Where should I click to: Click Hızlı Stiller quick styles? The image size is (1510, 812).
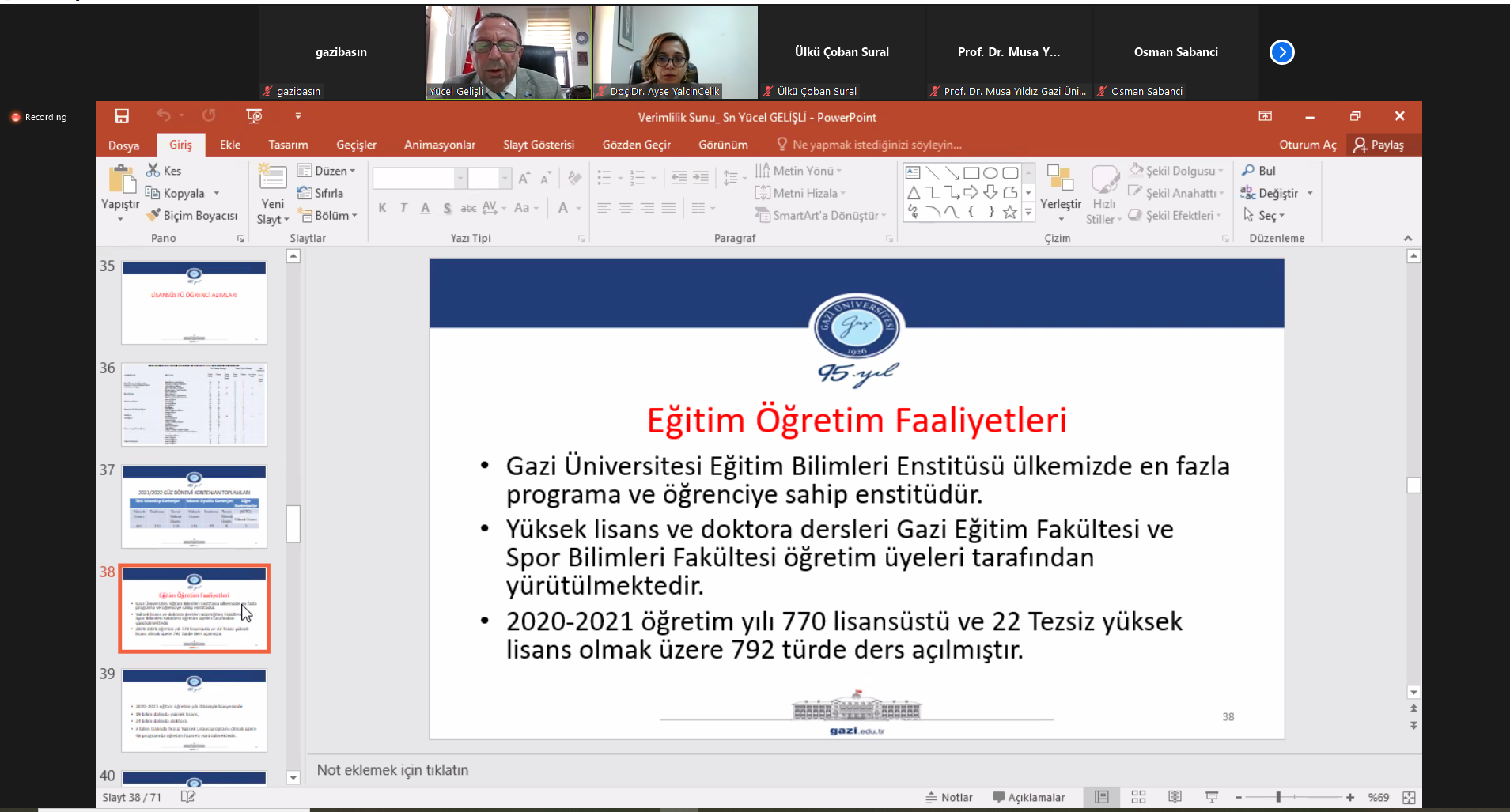click(x=1104, y=195)
